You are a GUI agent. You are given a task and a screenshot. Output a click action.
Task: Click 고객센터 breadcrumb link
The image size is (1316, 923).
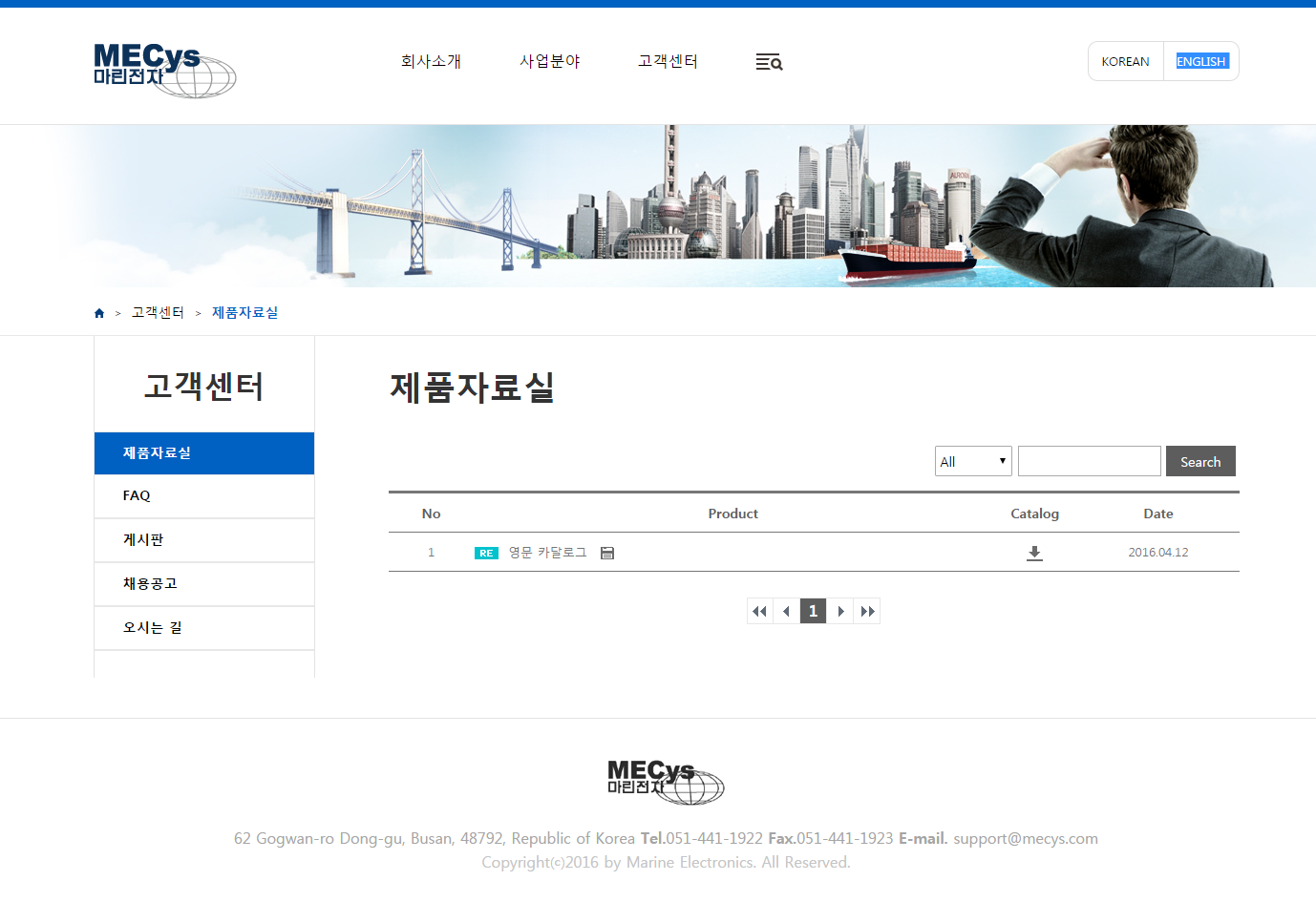click(x=158, y=312)
